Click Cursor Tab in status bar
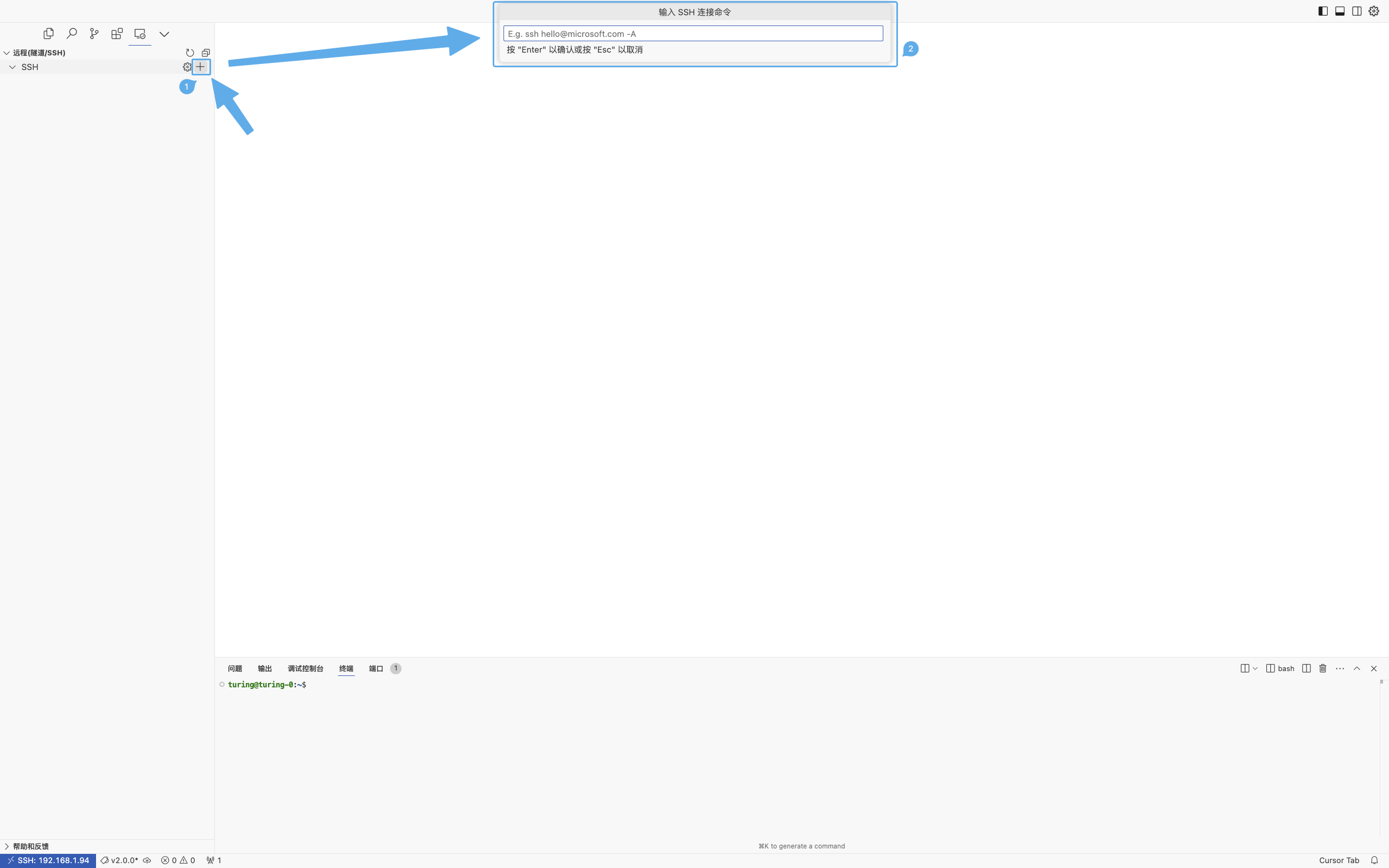1389x868 pixels. 1339,860
